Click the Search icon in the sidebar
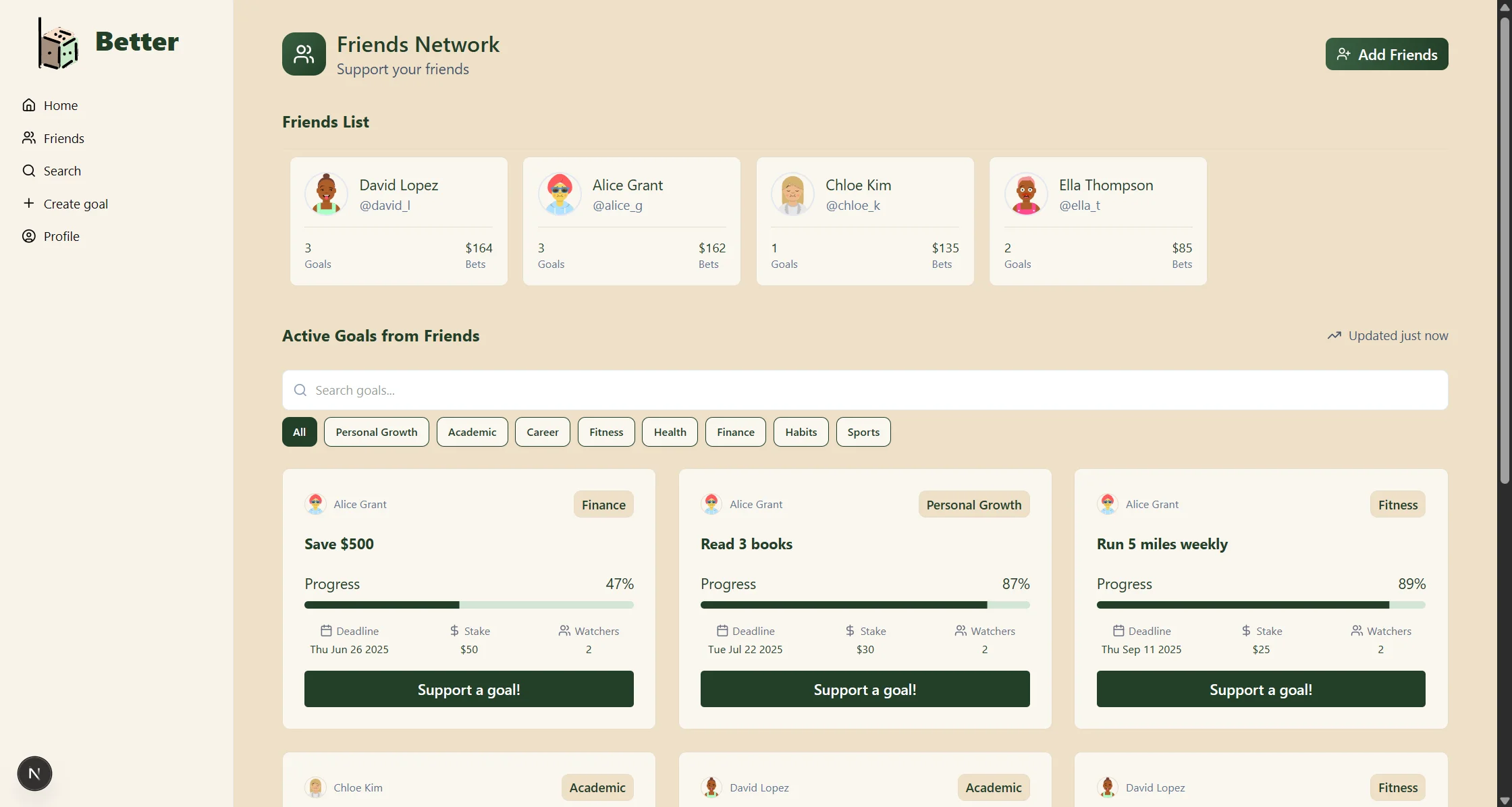The image size is (1512, 807). tap(28, 170)
